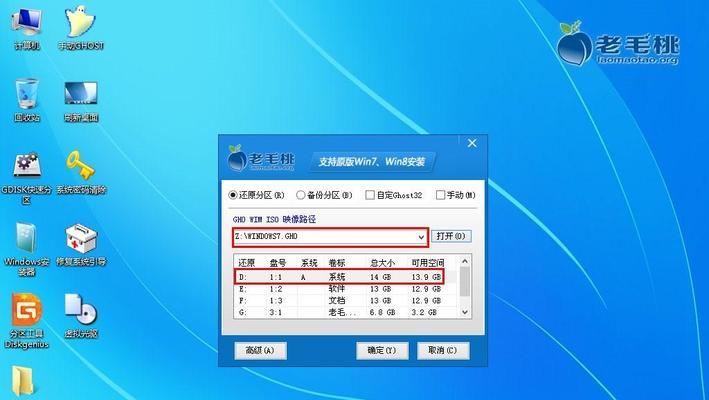Expand the Z:\WINDOWS7.GHO path dropdown arrow

pyautogui.click(x=421, y=236)
